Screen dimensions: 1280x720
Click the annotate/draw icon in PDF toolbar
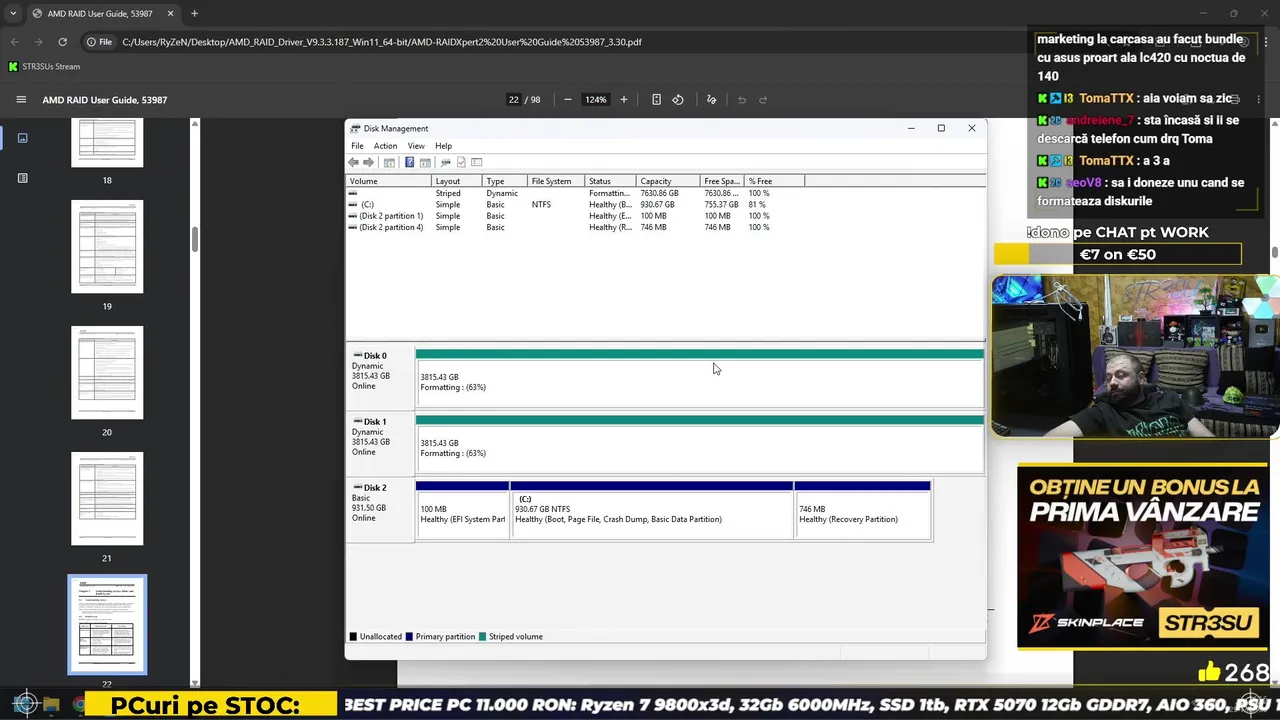[711, 100]
